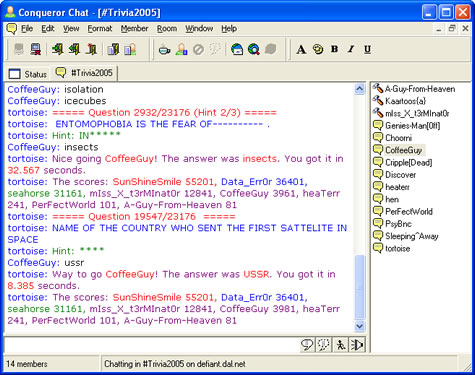Click in the message input field
475x375 pixels.
[x=152, y=345]
